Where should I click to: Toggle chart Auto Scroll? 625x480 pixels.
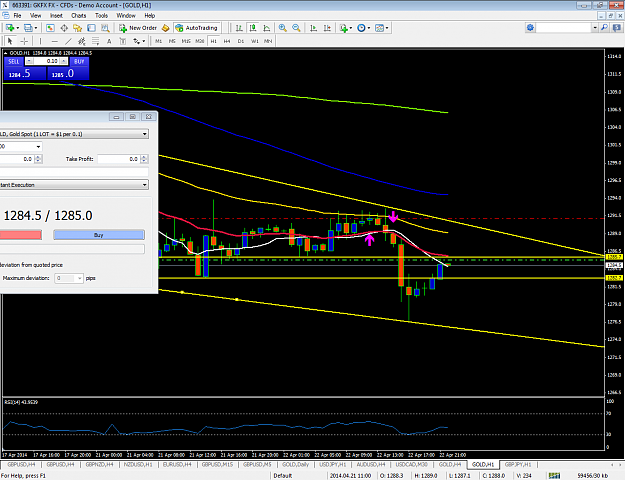[313, 28]
